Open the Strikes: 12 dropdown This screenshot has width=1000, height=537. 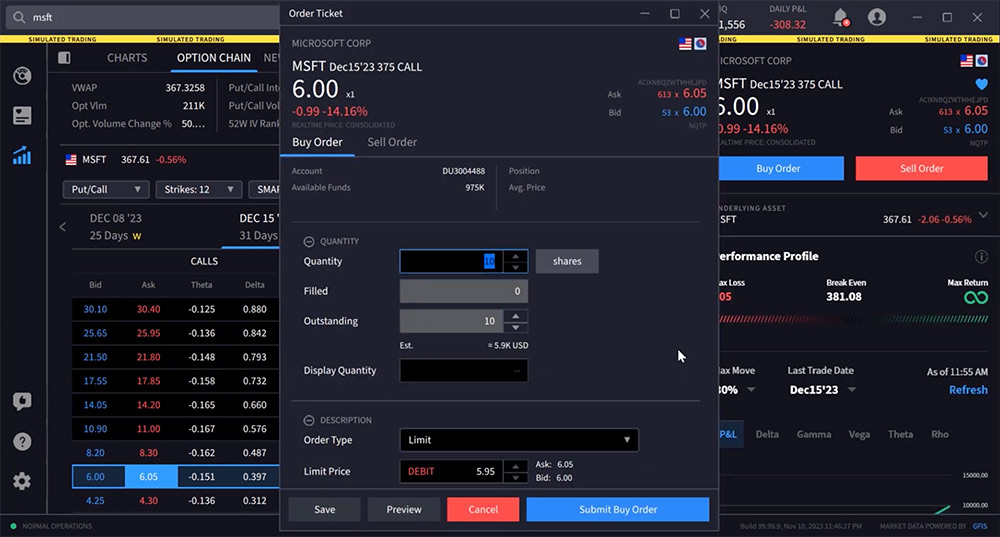(198, 189)
